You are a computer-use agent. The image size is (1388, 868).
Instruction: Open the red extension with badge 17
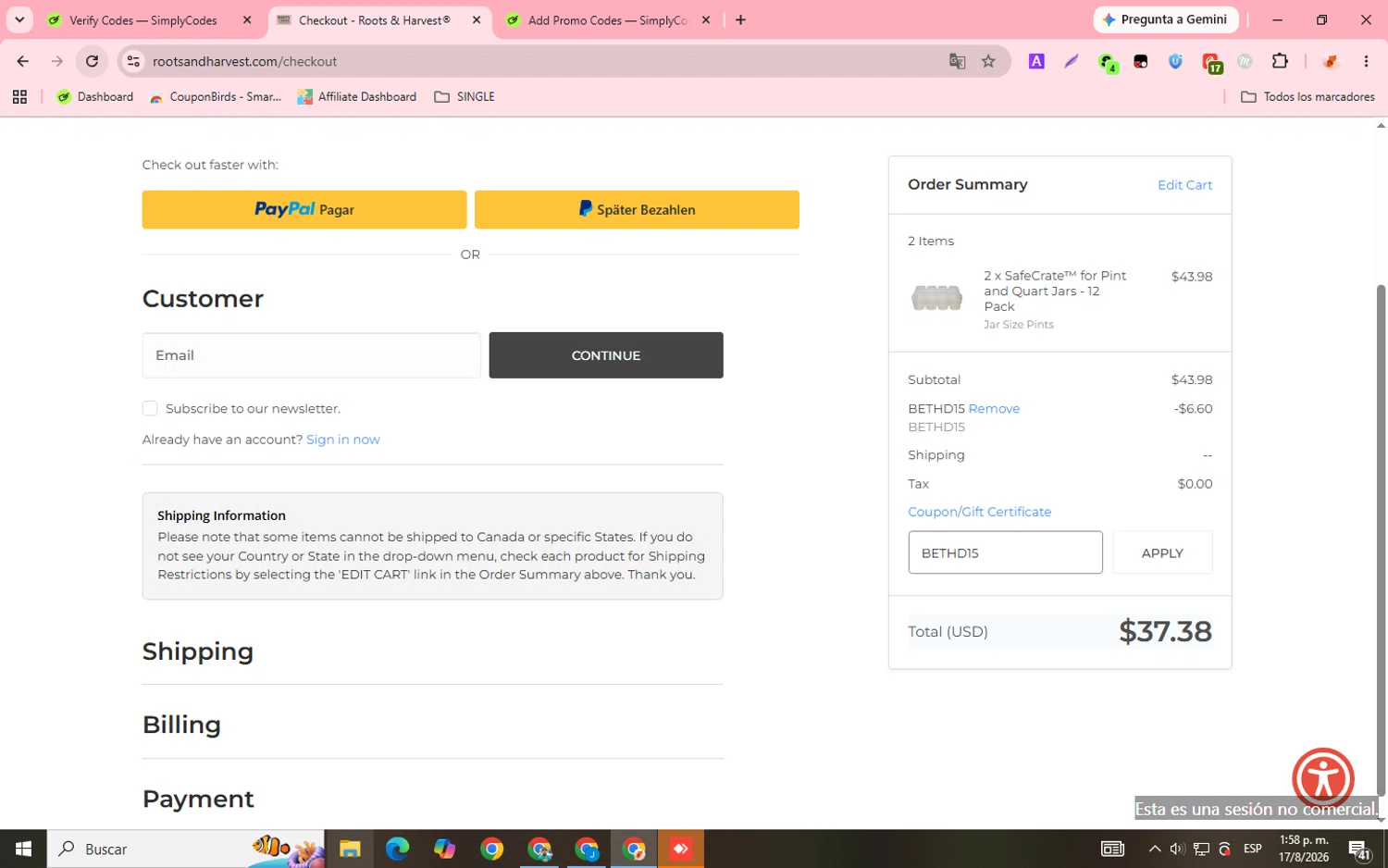[1211, 63]
